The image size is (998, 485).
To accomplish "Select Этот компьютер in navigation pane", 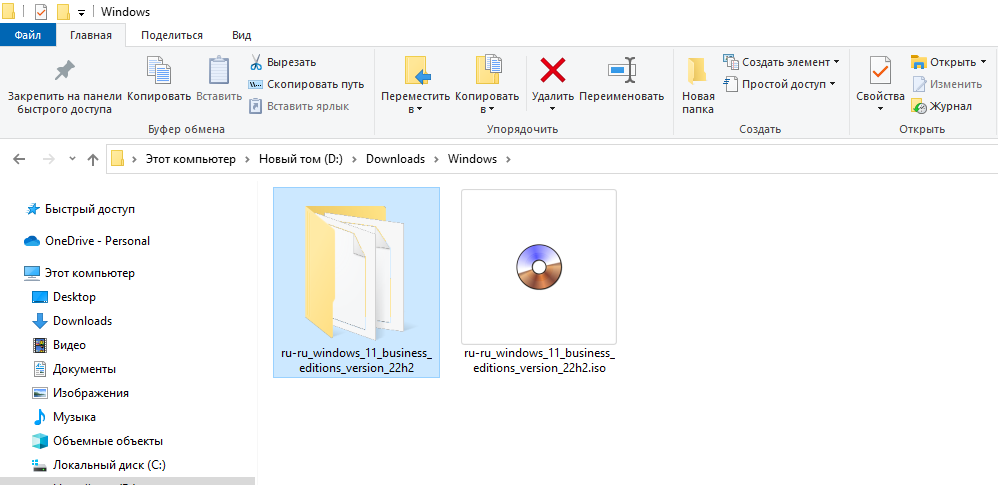I will tap(90, 273).
